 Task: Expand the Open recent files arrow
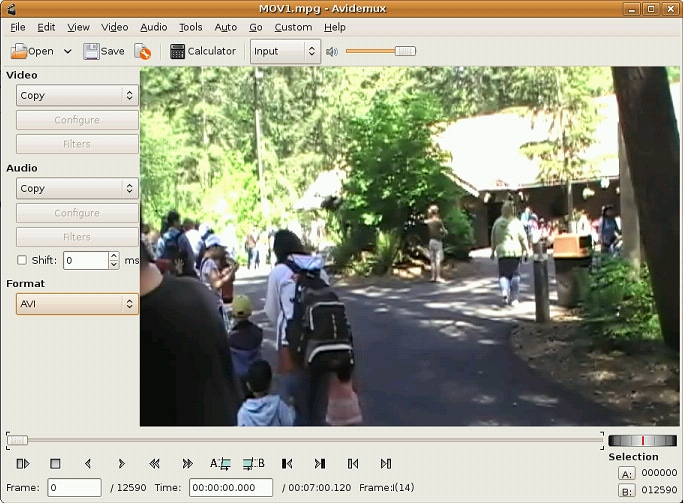68,51
